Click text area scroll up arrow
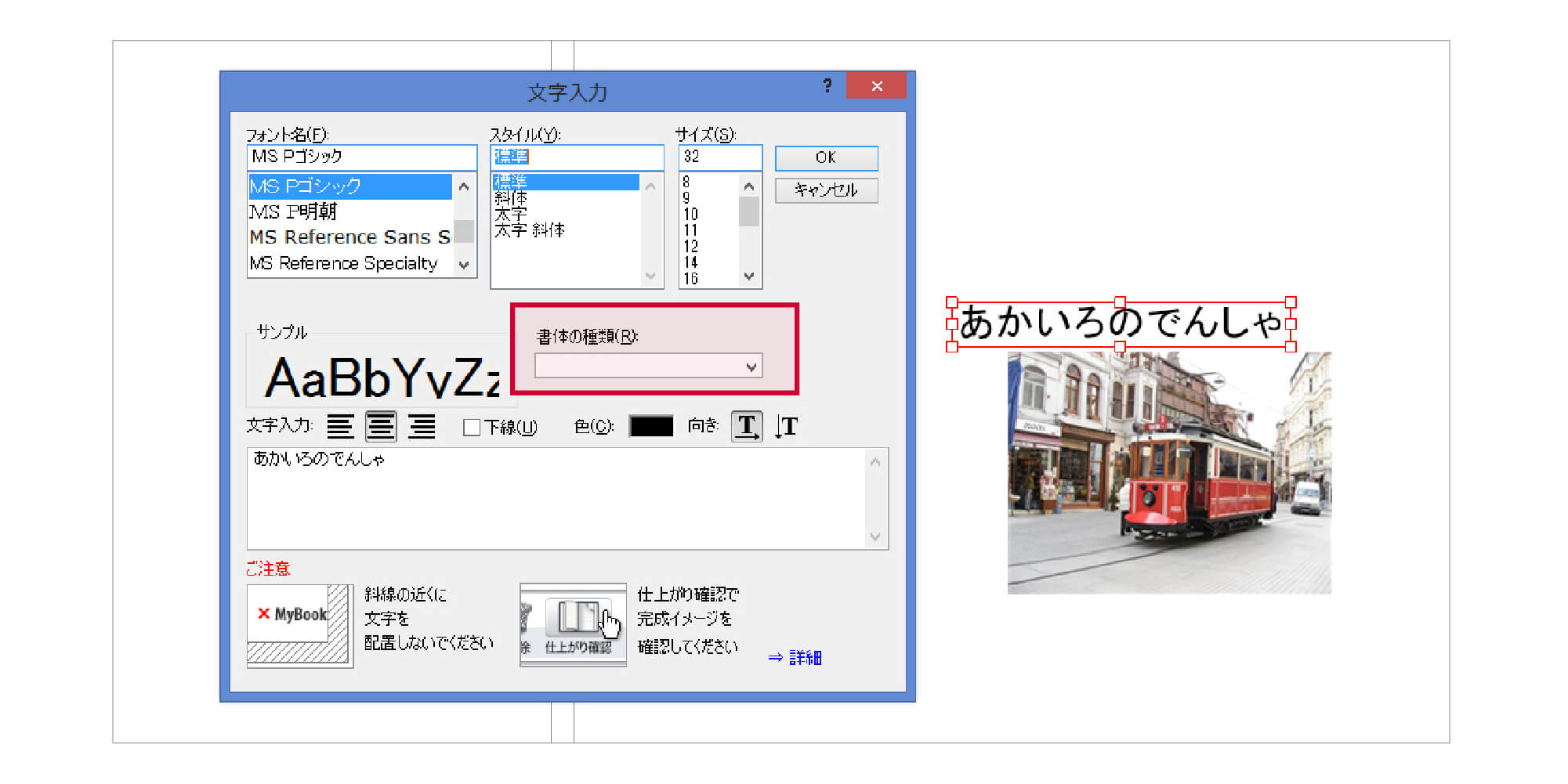Screen dimensions: 1568x784 click(875, 462)
